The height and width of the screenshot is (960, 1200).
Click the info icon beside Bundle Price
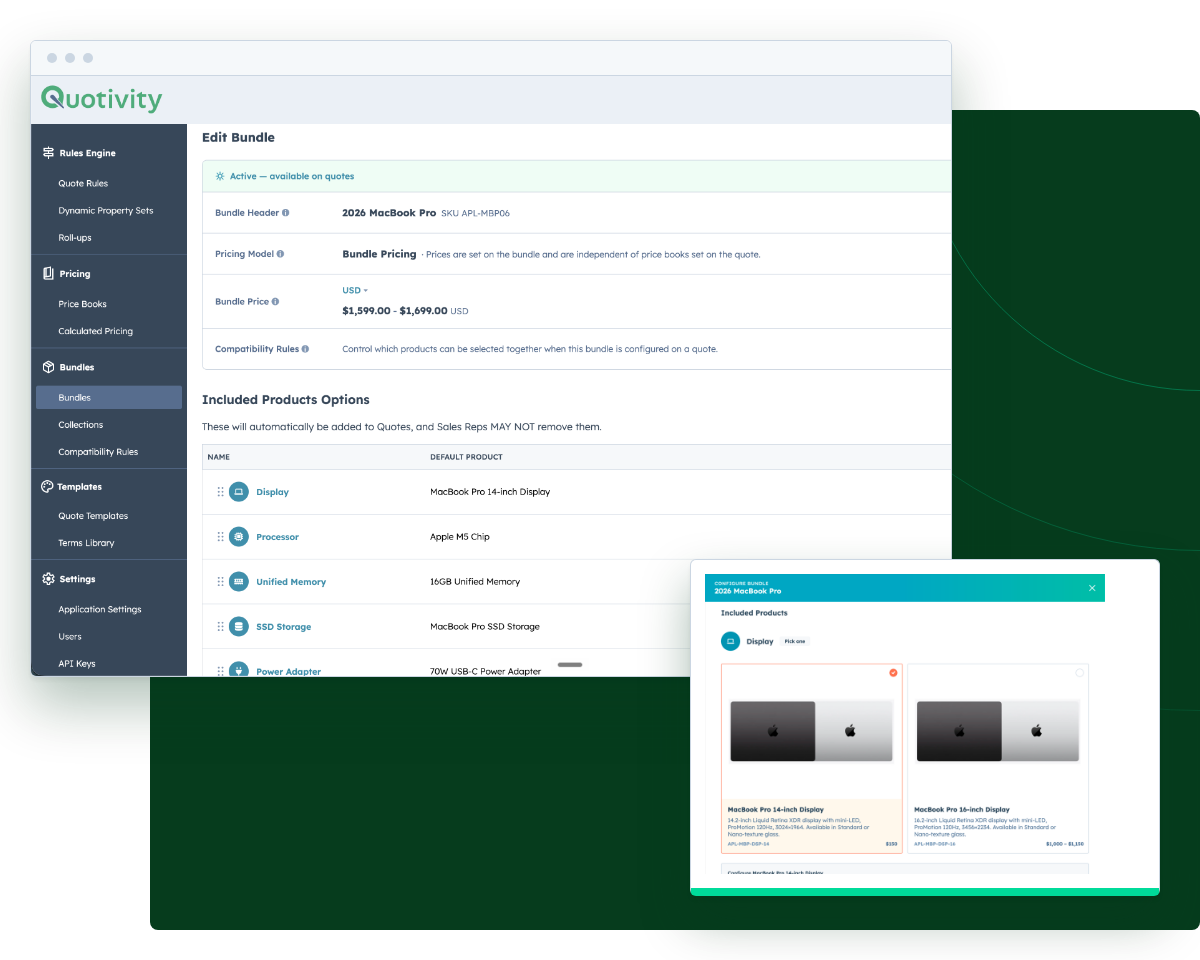coord(275,301)
